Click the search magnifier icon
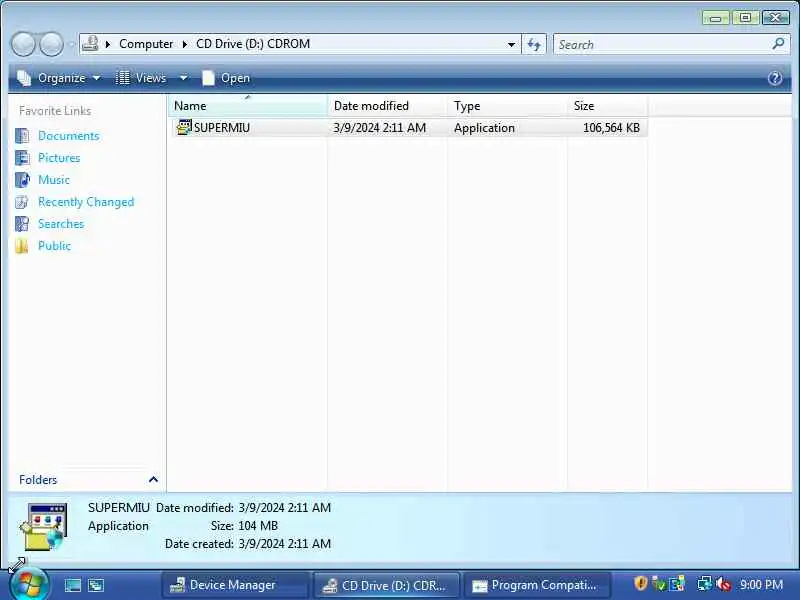The height and width of the screenshot is (600, 800). [x=778, y=44]
